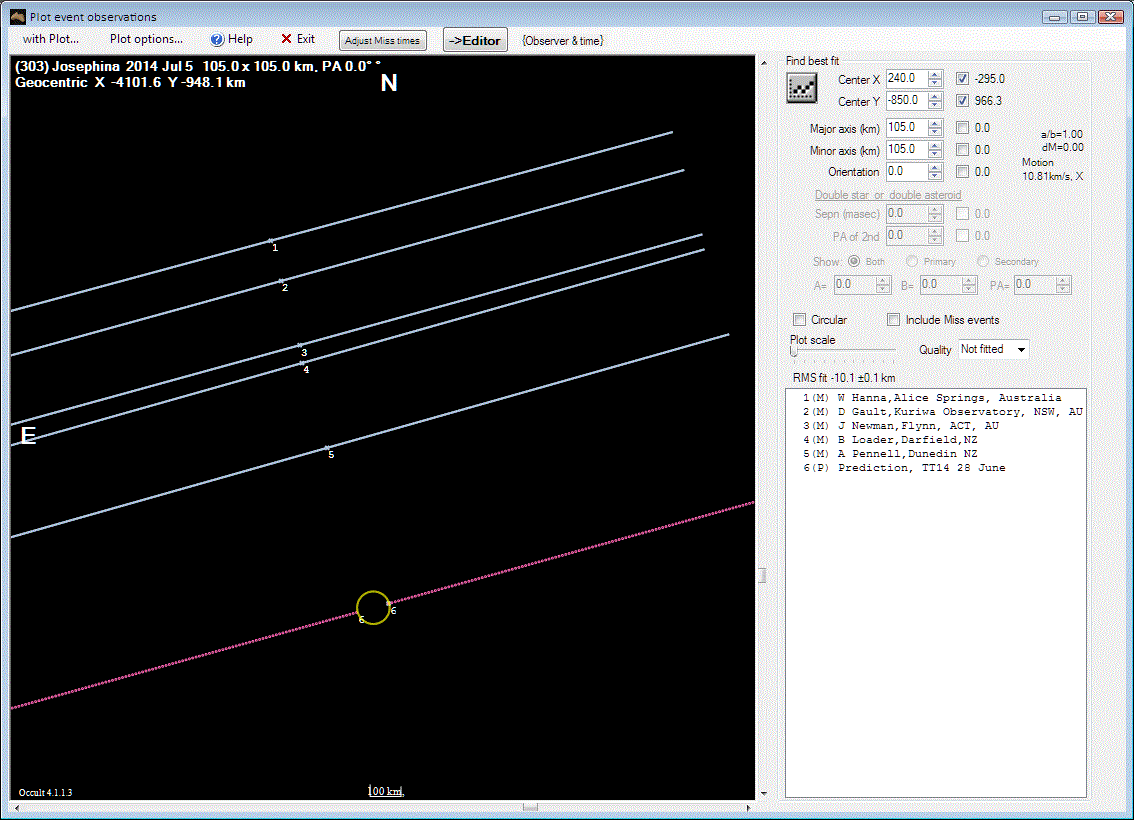Select the 'Primary' radio button
The width and height of the screenshot is (1134, 820).
coord(912,261)
